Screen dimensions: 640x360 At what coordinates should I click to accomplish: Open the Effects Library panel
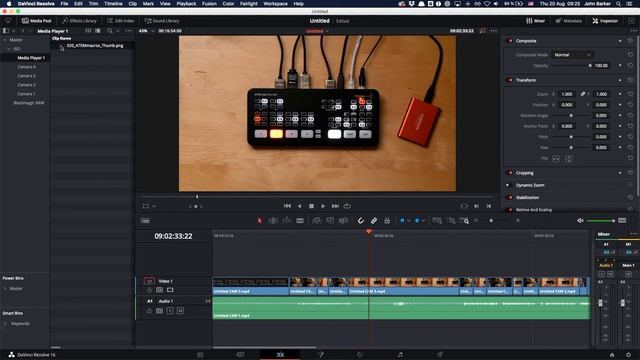79,21
